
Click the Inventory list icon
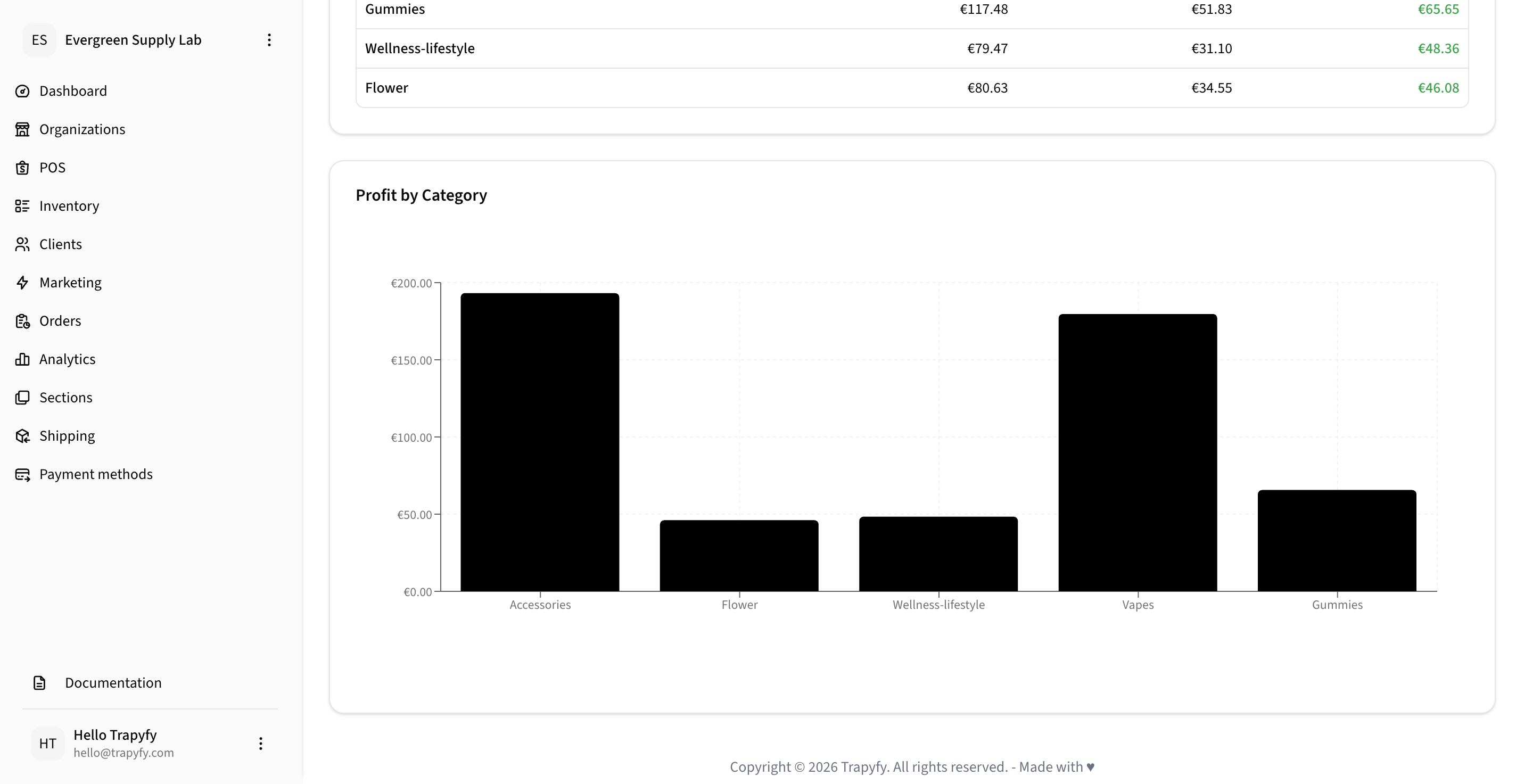point(22,206)
